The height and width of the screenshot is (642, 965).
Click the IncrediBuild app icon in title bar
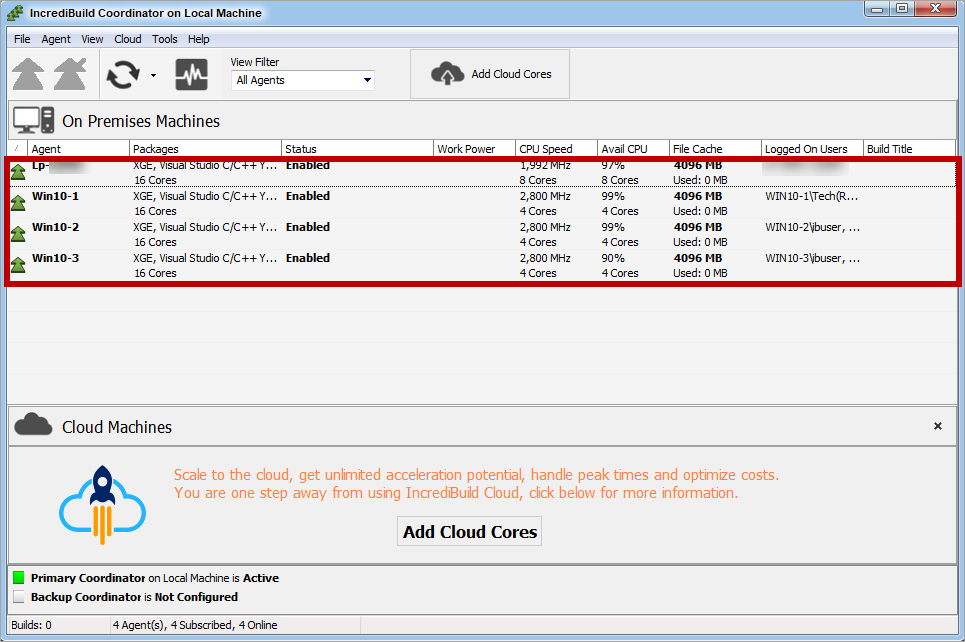point(15,12)
